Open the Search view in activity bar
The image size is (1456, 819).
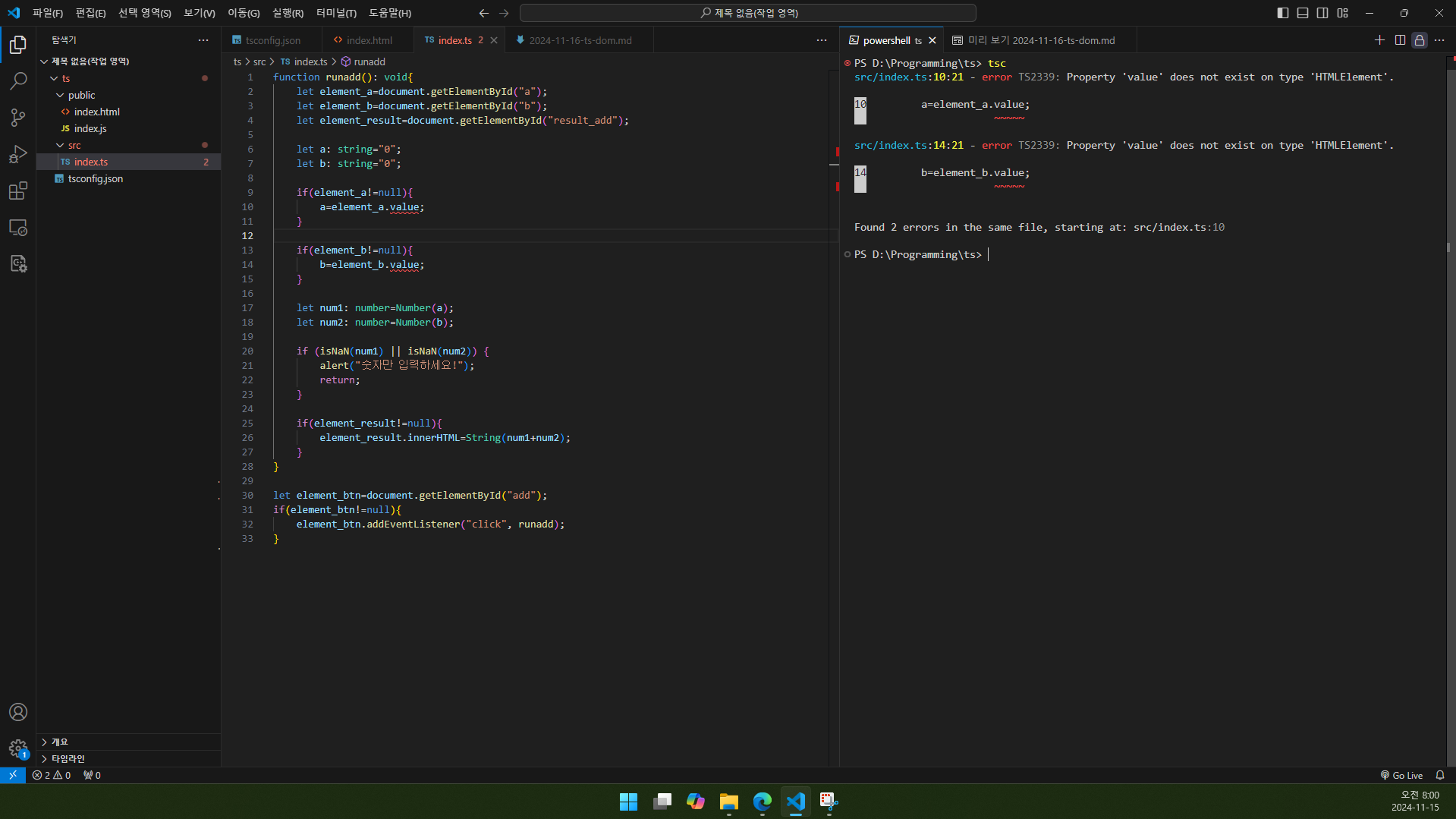(18, 80)
